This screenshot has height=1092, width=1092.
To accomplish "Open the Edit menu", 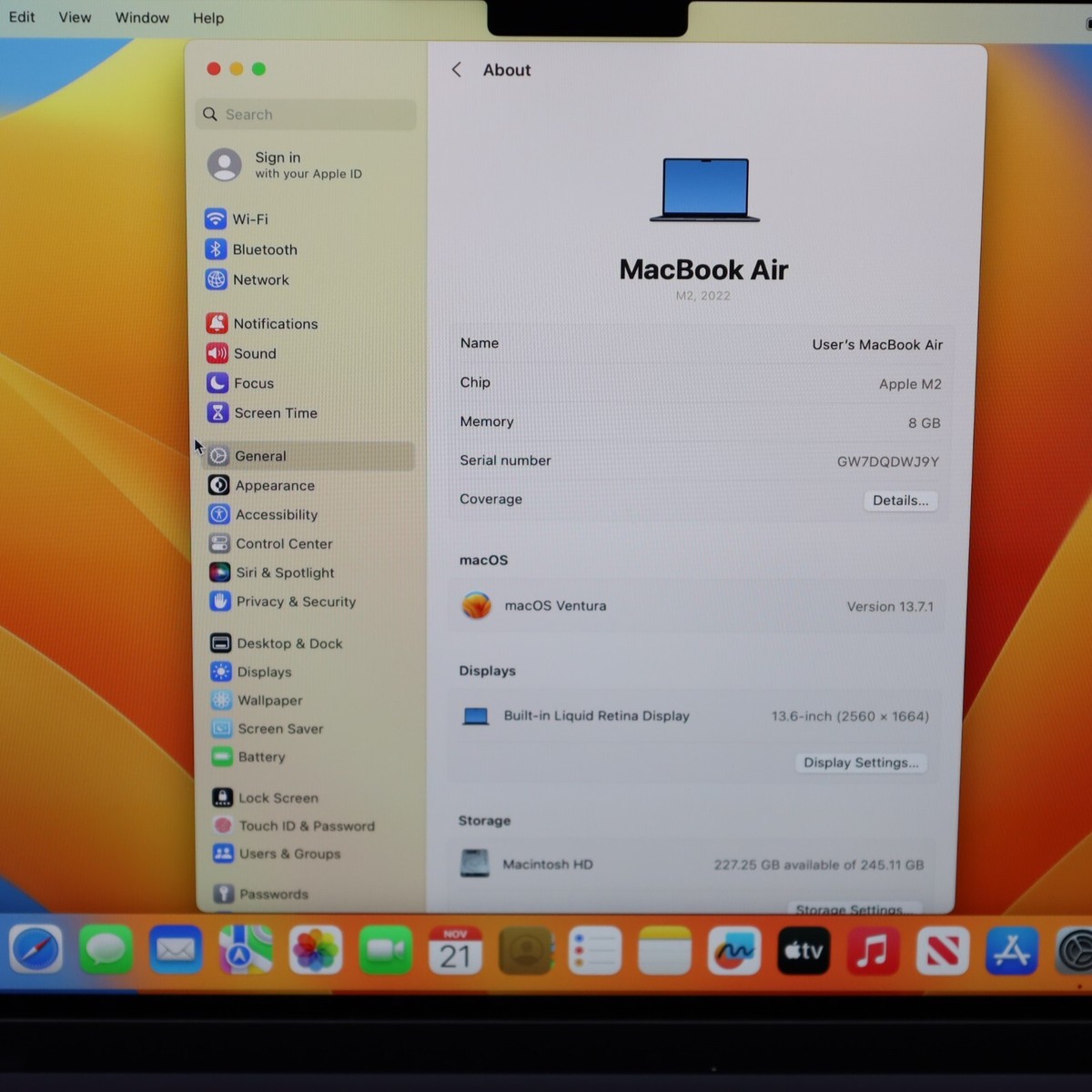I will pos(22,17).
